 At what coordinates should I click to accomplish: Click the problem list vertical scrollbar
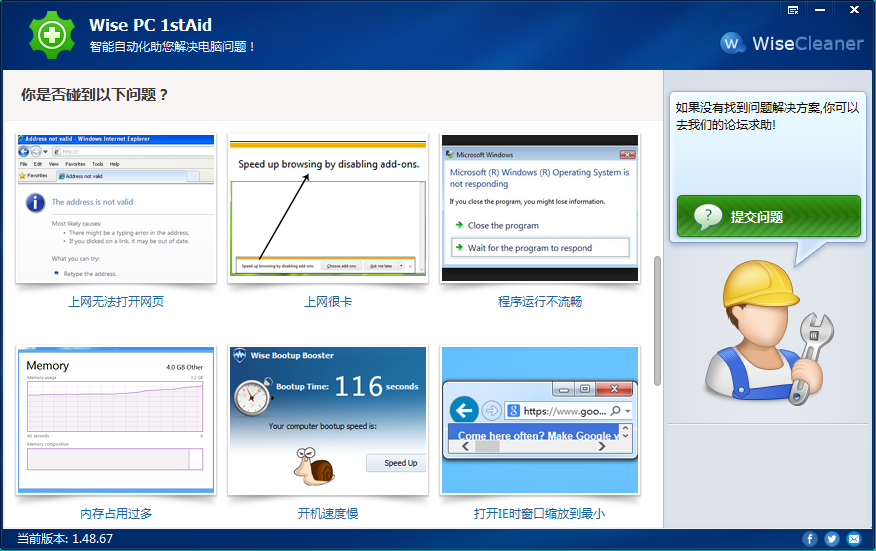[657, 320]
